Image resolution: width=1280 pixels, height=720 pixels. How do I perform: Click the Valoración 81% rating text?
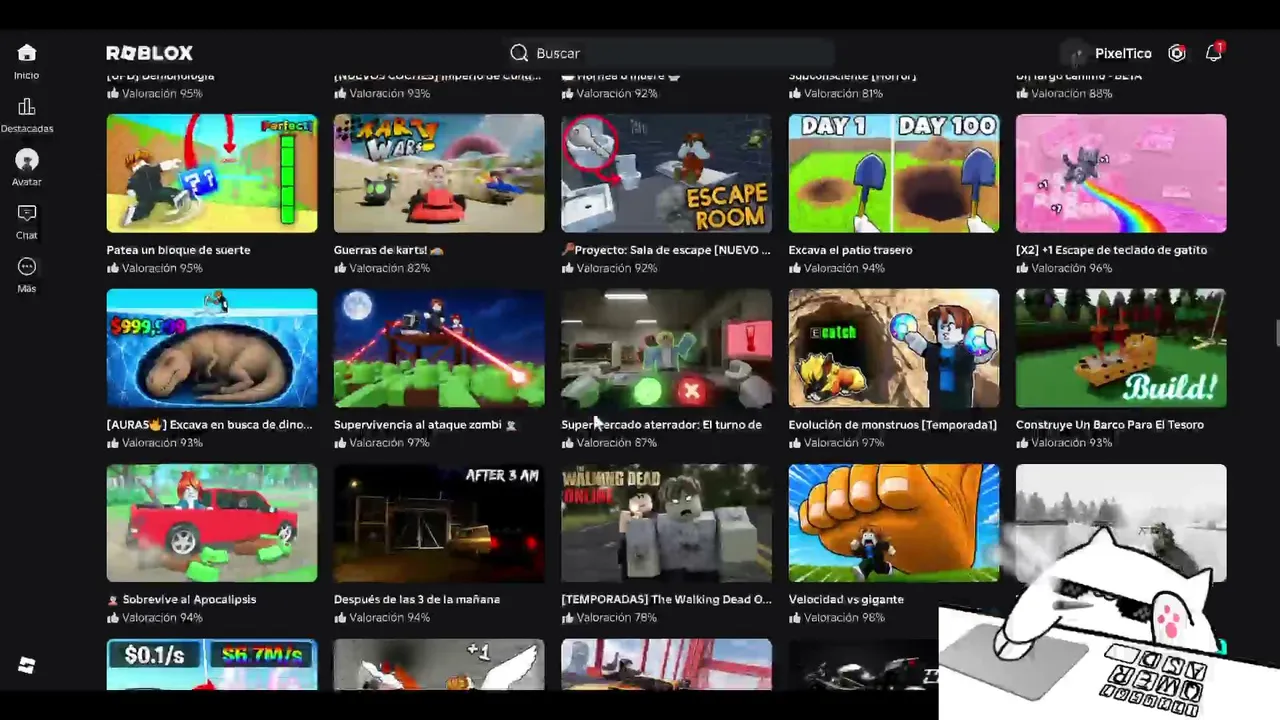(844, 93)
